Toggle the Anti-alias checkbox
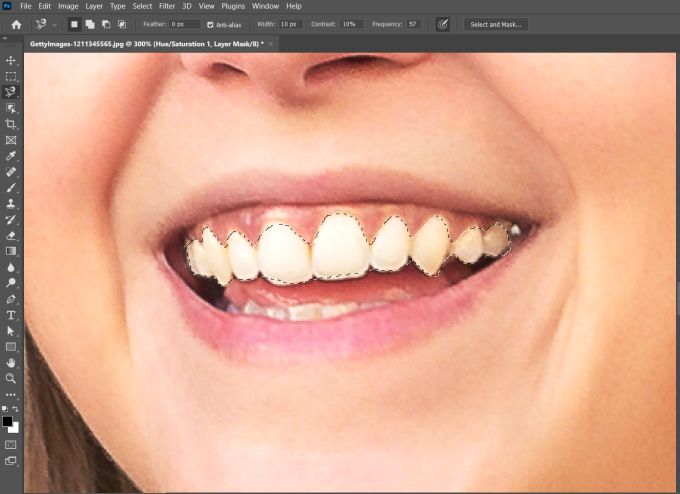The image size is (680, 494). point(210,24)
